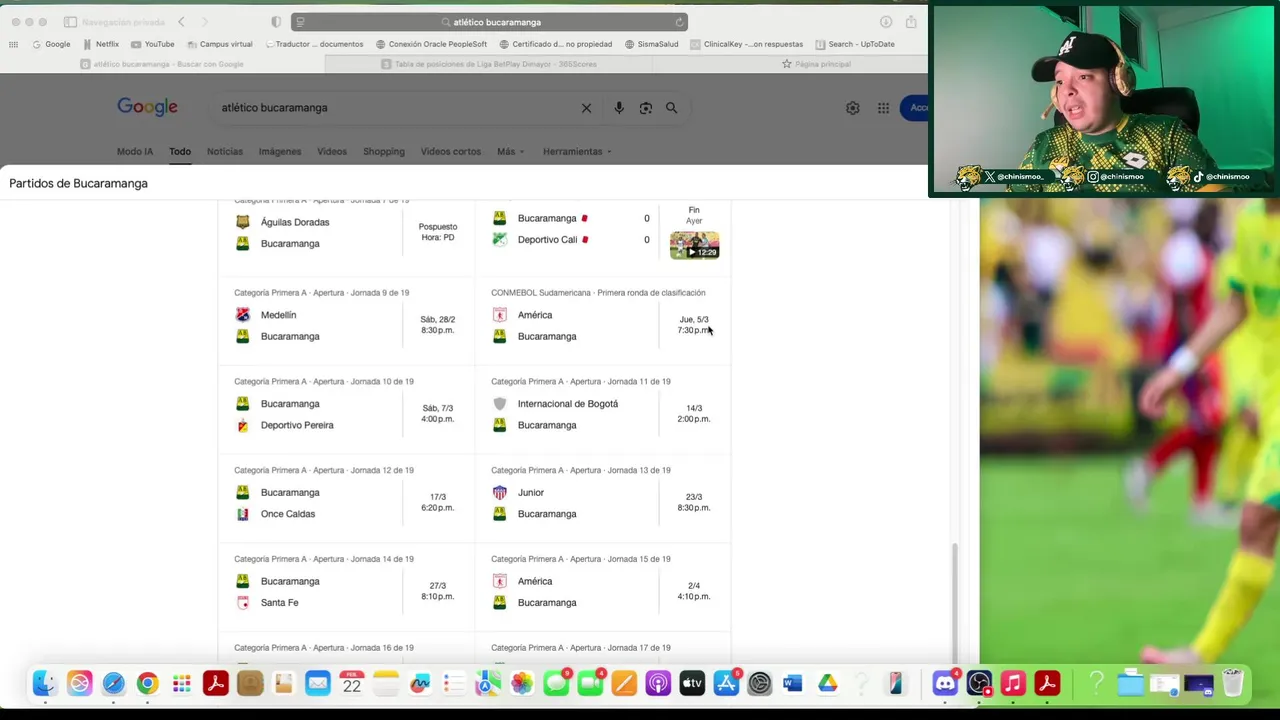
Task: Open the Search - UpToDate bookmark
Action: [x=855, y=44]
